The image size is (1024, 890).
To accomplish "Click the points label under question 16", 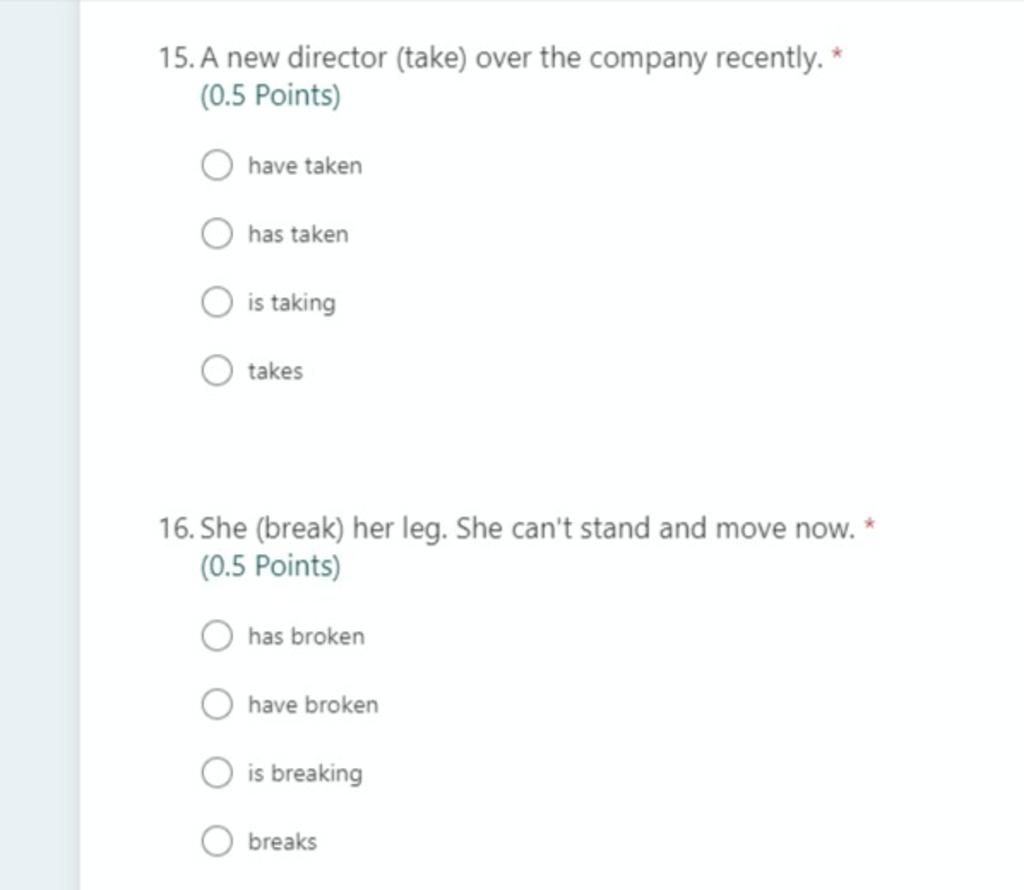I will pos(270,566).
